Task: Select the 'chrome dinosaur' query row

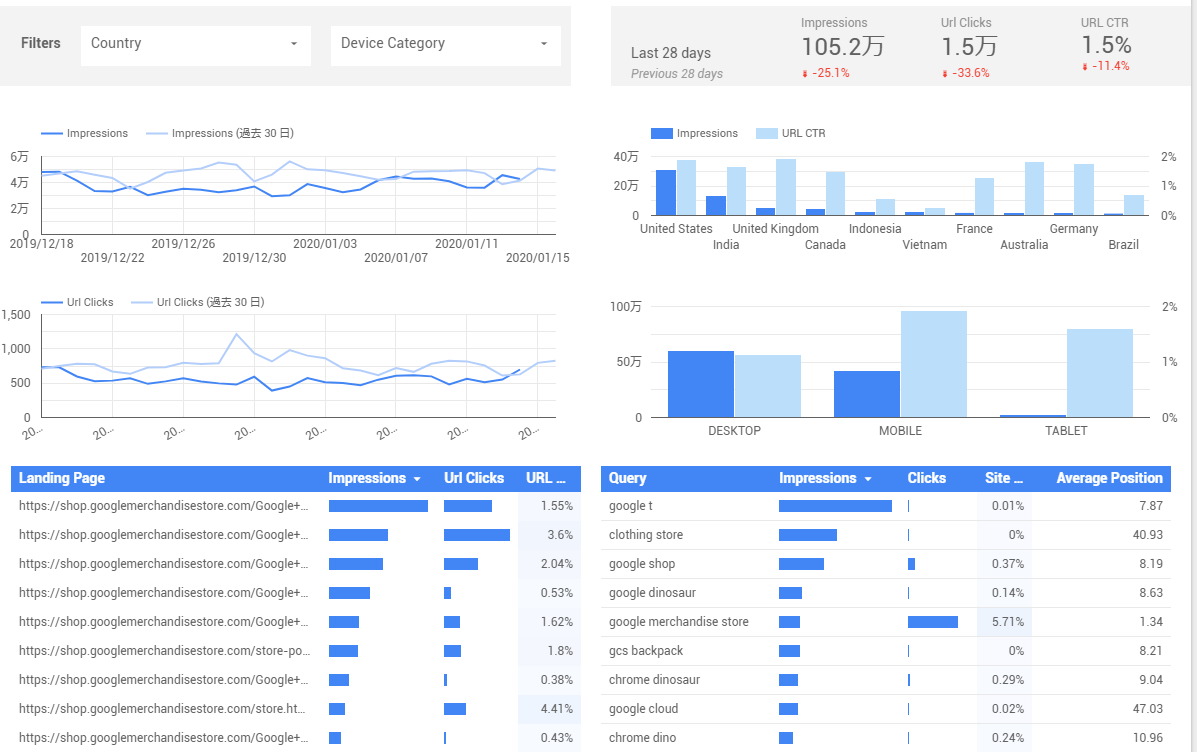Action: tap(886, 680)
